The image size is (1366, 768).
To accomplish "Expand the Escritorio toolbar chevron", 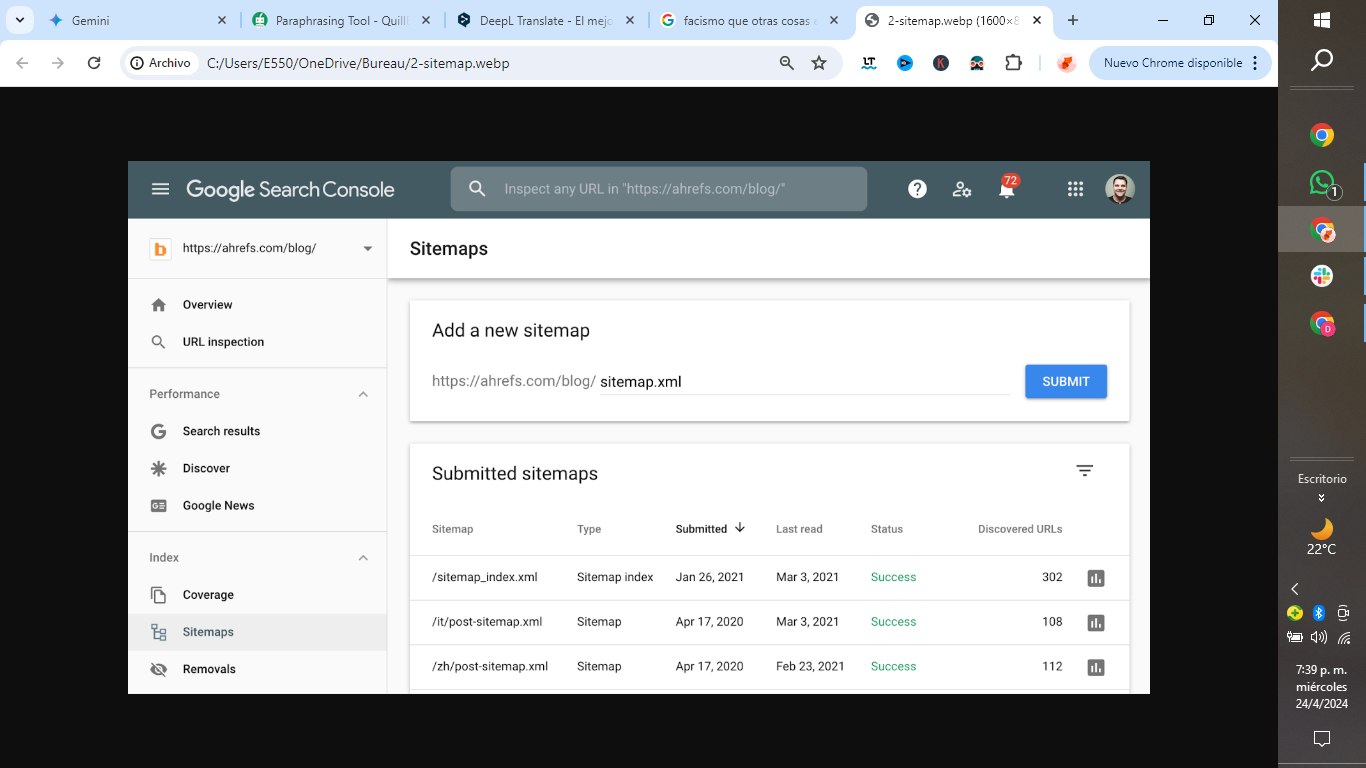I will coord(1322,497).
